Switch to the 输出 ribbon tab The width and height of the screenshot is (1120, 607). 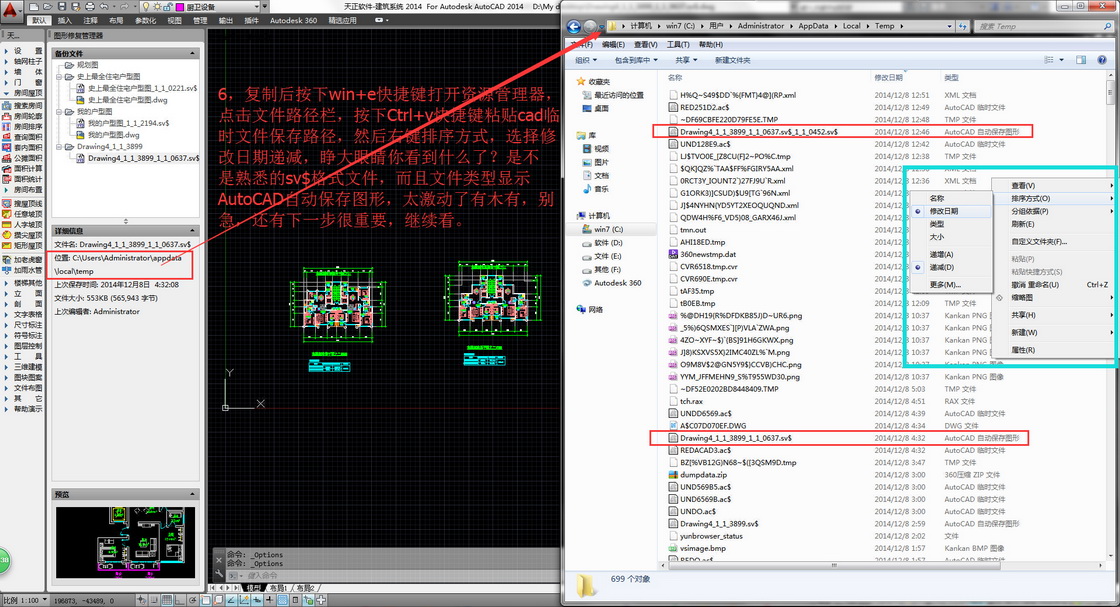pyautogui.click(x=226, y=21)
